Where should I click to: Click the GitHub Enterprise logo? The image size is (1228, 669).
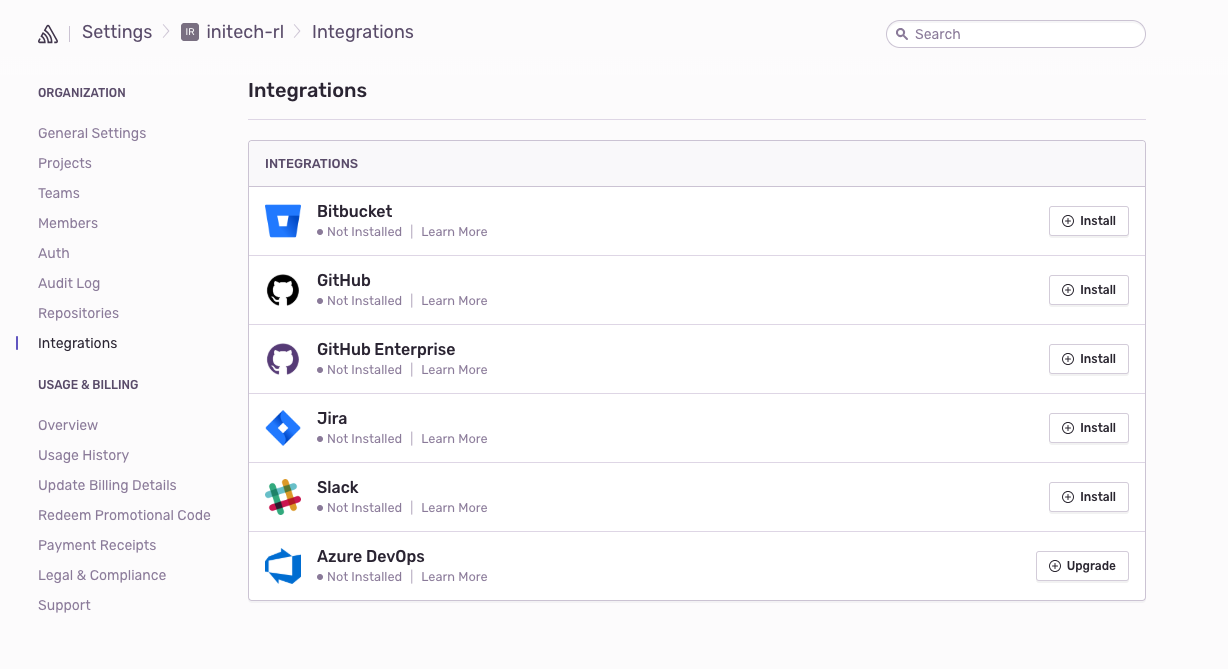pyautogui.click(x=283, y=359)
